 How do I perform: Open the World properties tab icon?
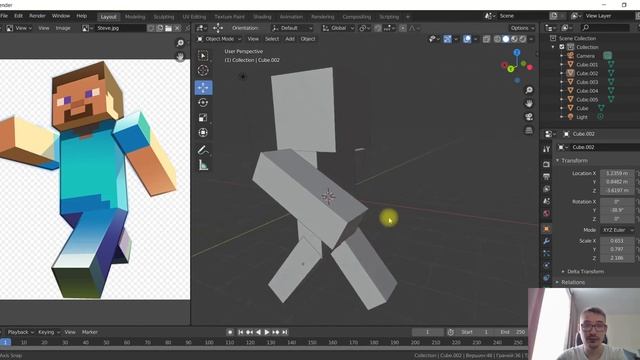[x=547, y=213]
